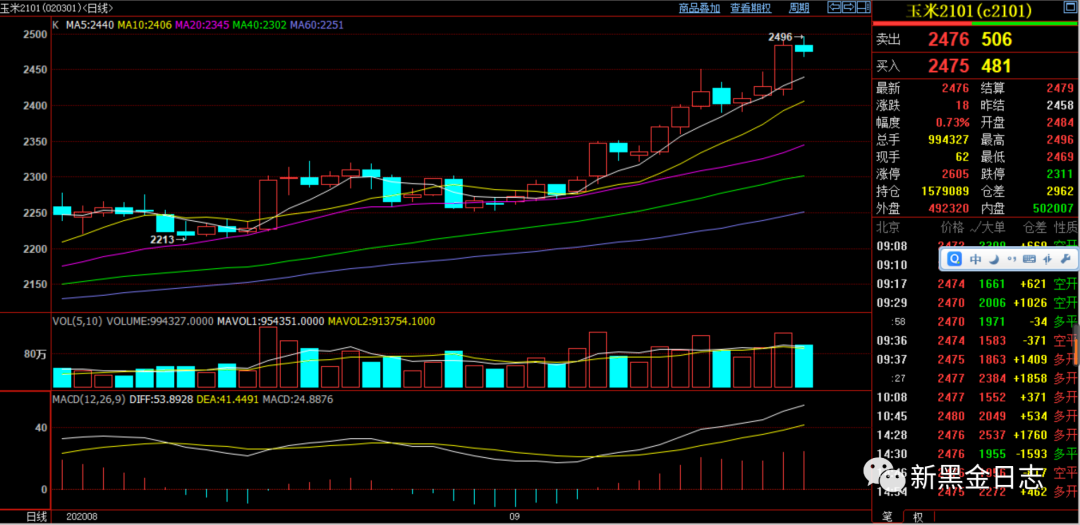
Task: Click the 幅度 0.73% value
Action: 951,124
